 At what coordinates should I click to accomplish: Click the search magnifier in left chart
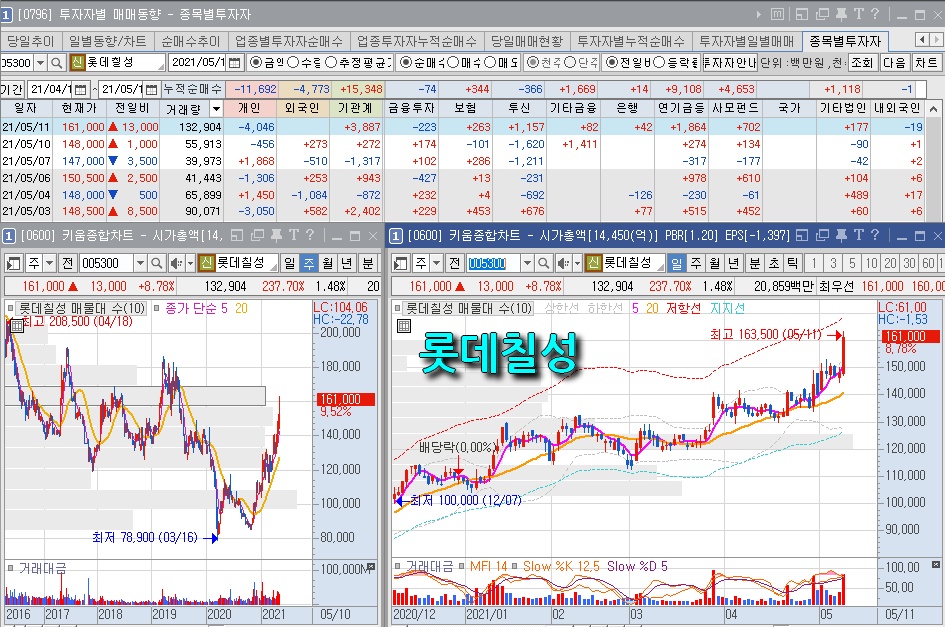[157, 263]
